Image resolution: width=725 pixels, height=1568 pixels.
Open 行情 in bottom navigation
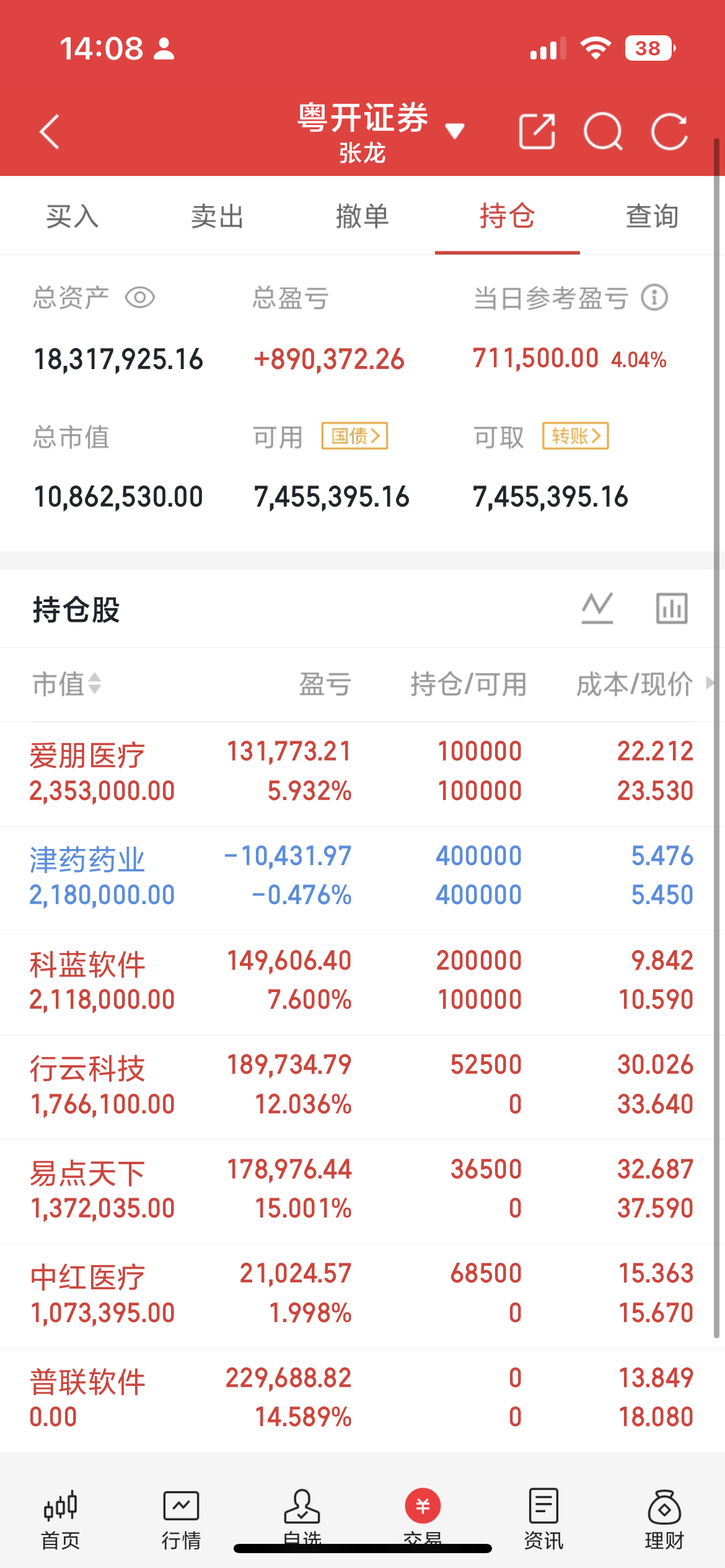[181, 1520]
